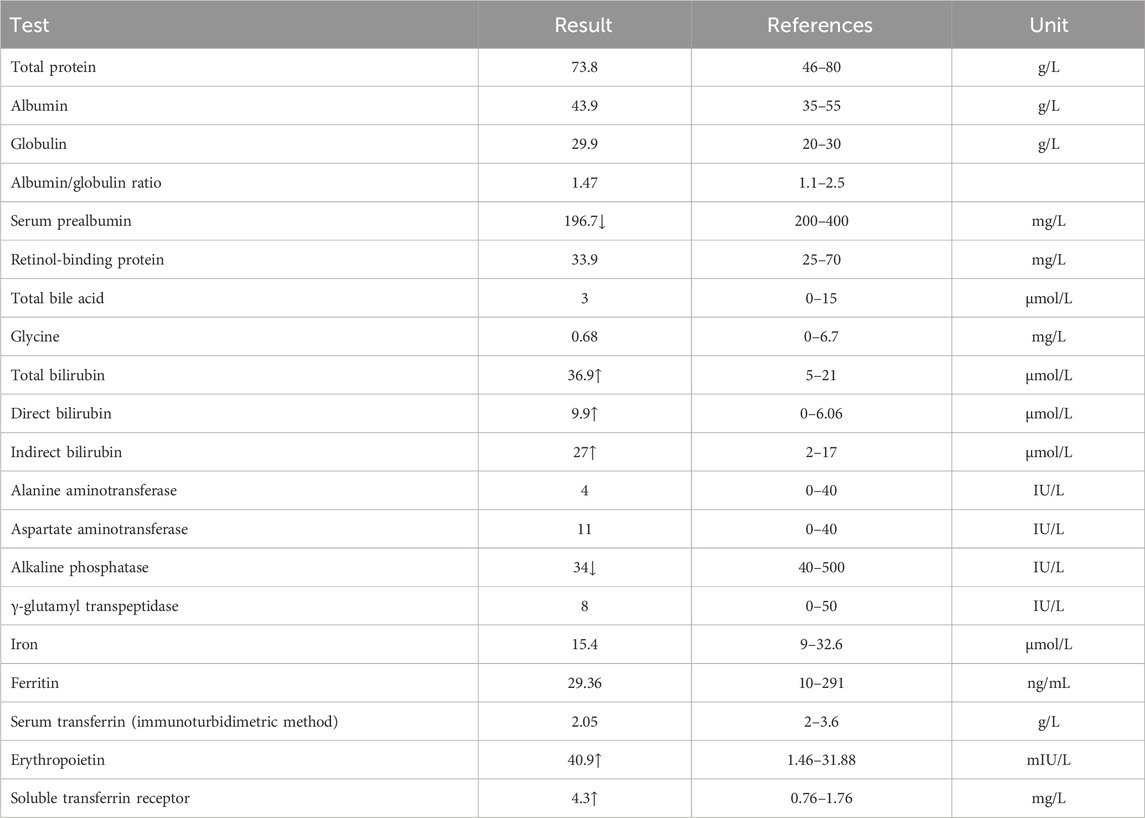Click the Test column header
Image resolution: width=1145 pixels, height=818 pixels.
click(x=29, y=25)
